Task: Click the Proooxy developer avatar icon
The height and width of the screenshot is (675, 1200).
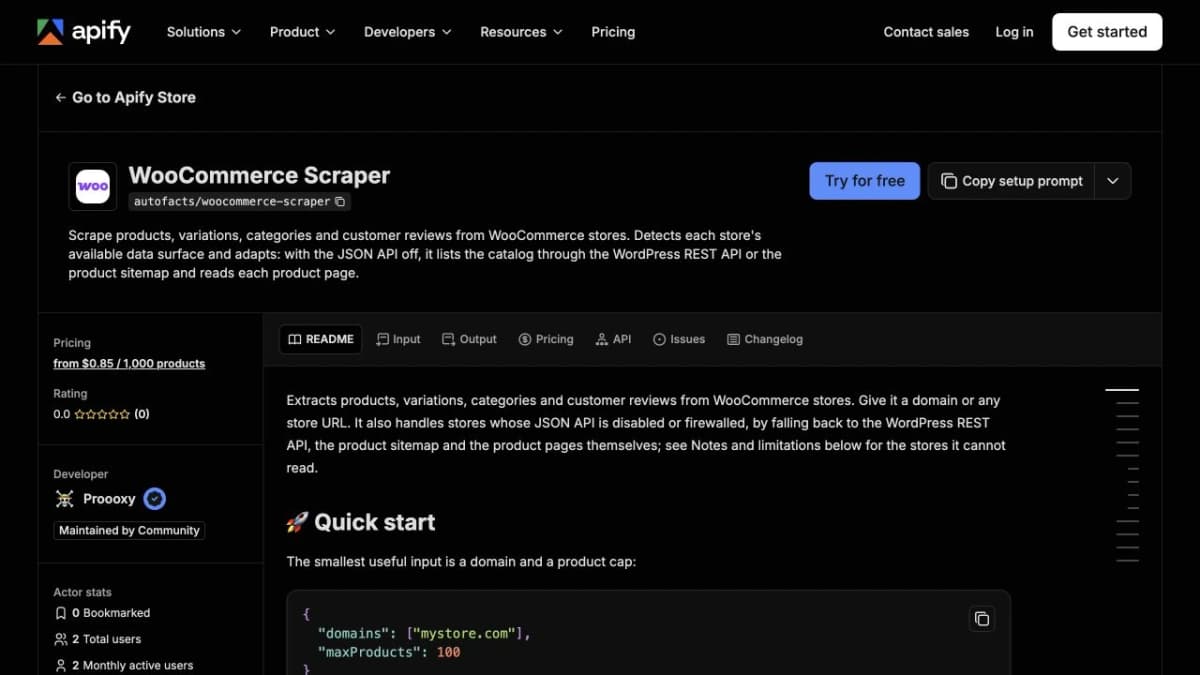Action: click(65, 498)
